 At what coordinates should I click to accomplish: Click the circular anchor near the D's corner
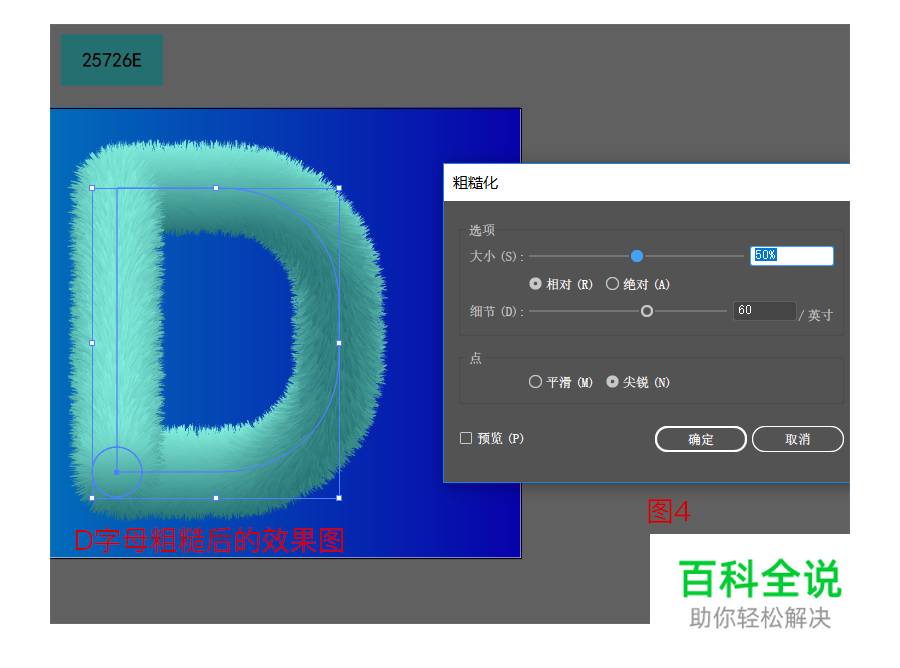pyautogui.click(x=117, y=471)
